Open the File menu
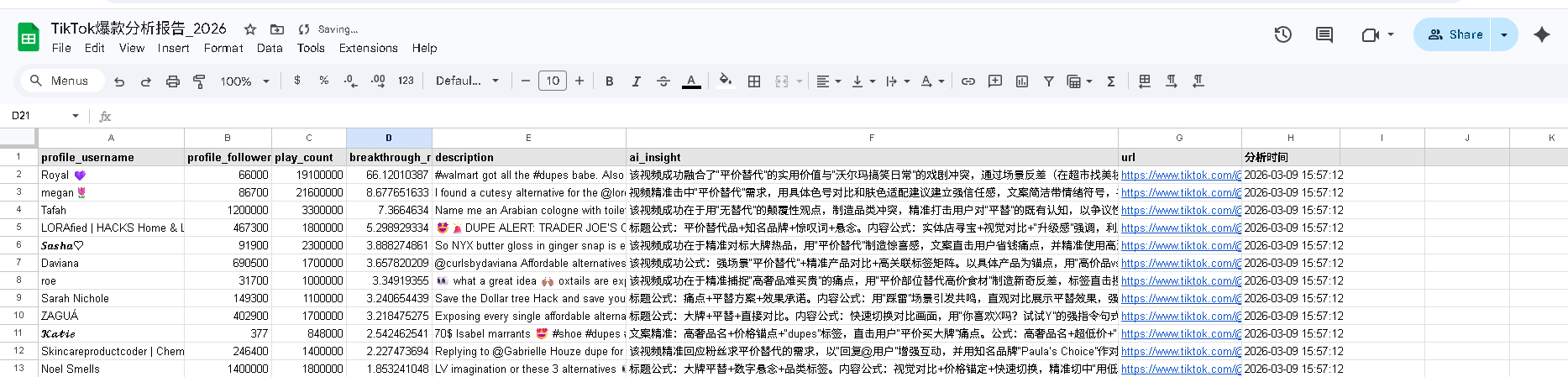The height and width of the screenshot is (377, 1568). [x=61, y=48]
